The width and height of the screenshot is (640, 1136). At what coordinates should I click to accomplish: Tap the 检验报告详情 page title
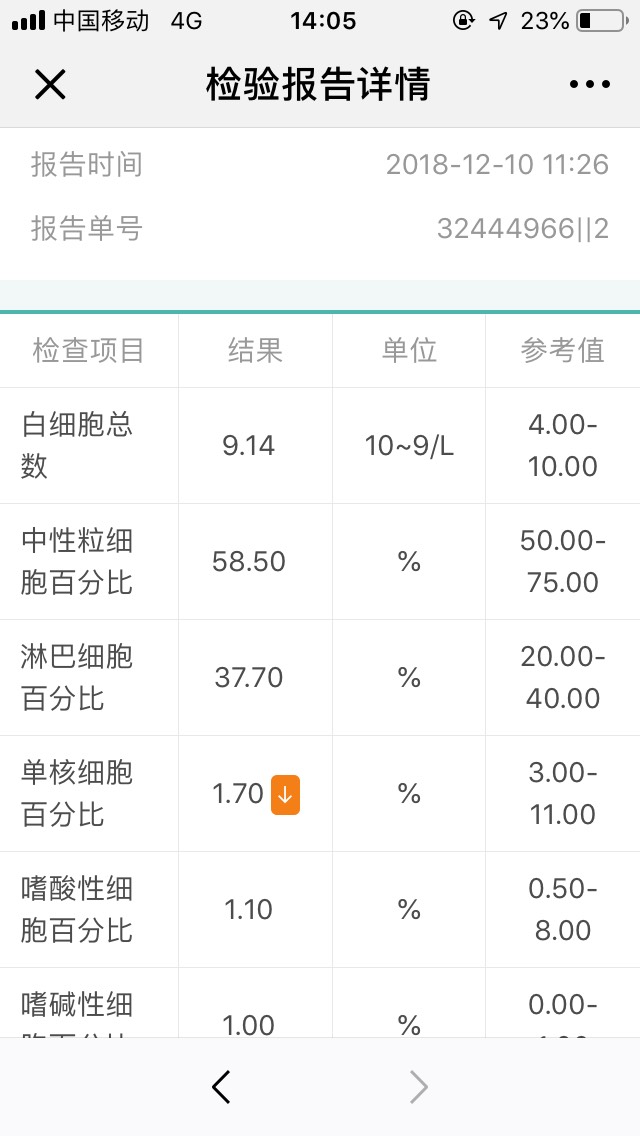coord(318,84)
